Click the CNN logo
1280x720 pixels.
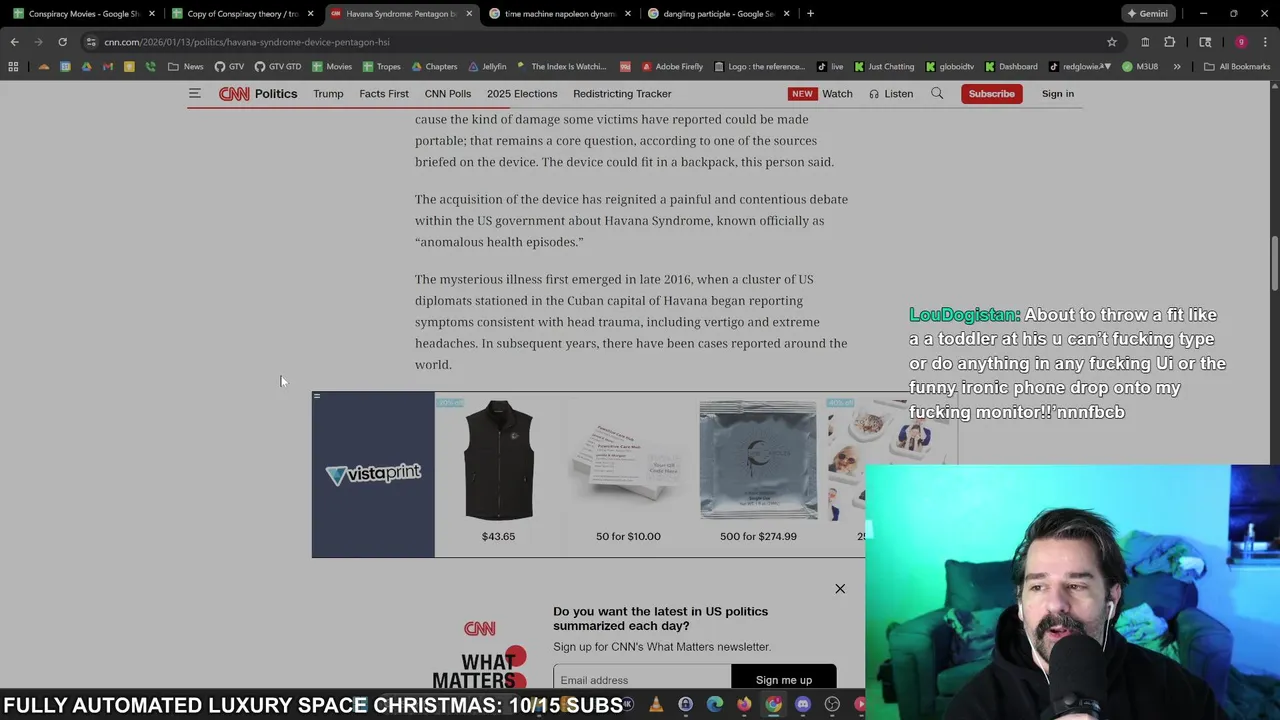[234, 94]
